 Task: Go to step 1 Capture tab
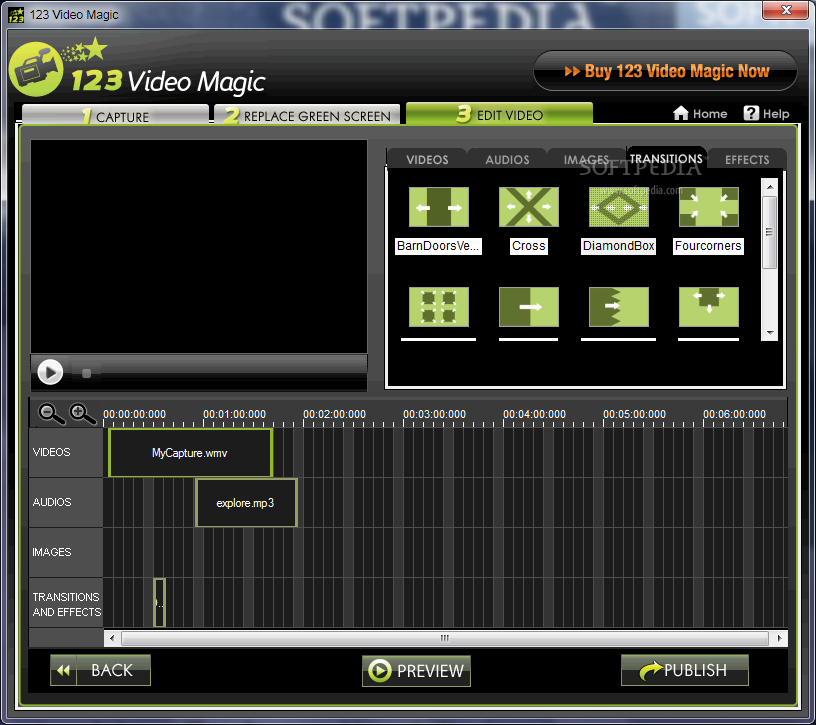click(x=116, y=115)
